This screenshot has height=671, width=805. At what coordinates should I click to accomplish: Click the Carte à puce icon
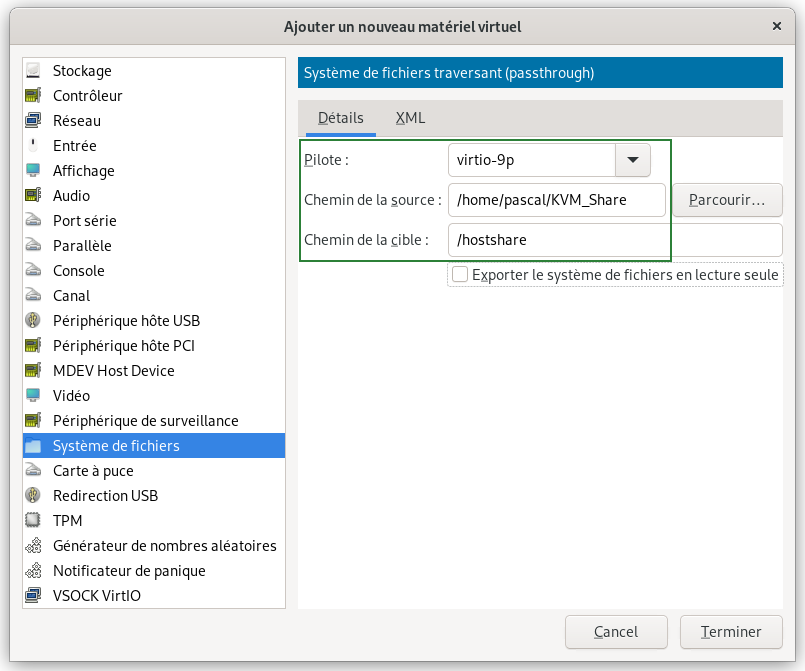tap(33, 471)
